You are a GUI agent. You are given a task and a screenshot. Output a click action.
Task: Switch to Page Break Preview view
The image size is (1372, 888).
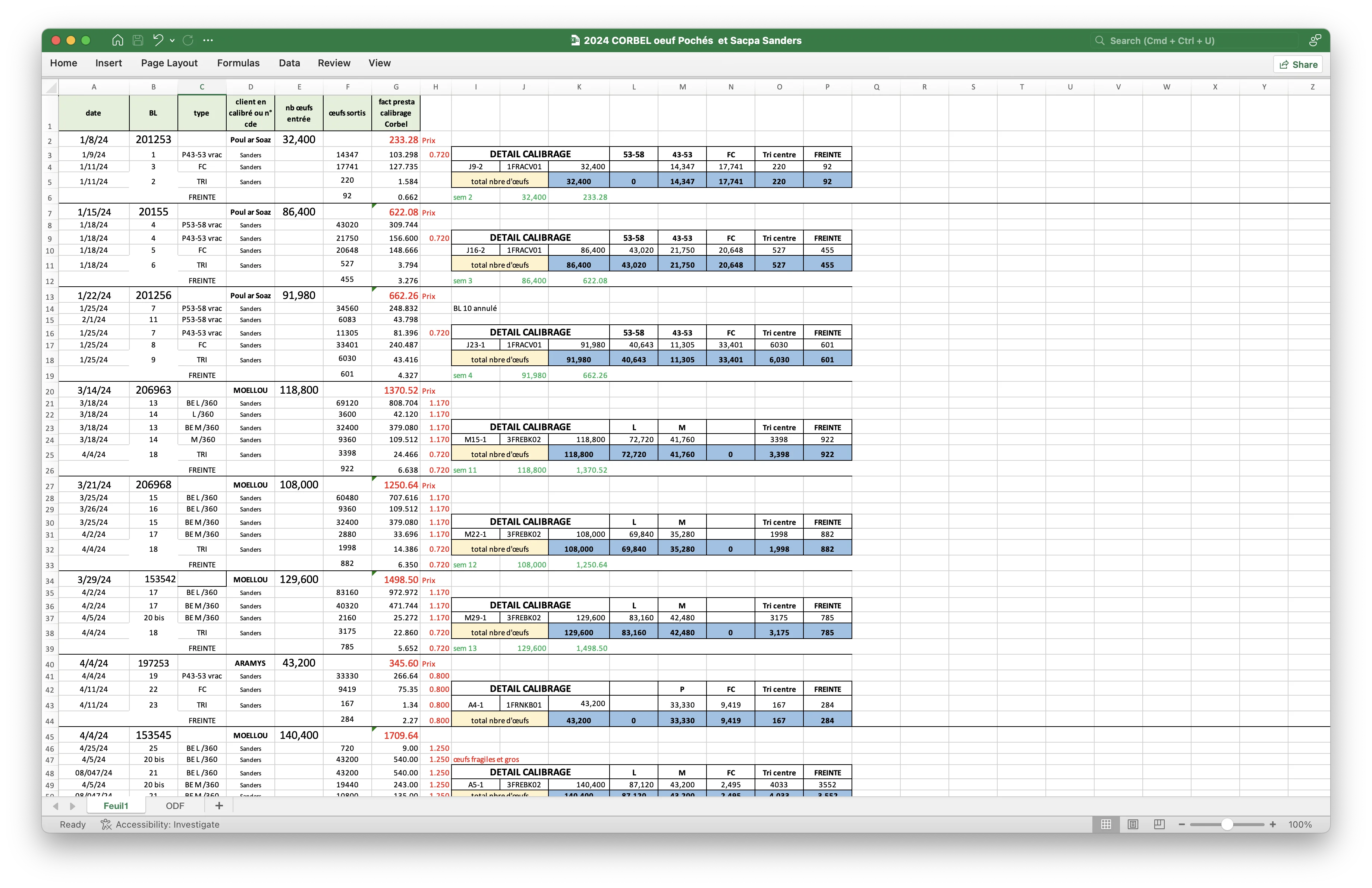click(1159, 825)
